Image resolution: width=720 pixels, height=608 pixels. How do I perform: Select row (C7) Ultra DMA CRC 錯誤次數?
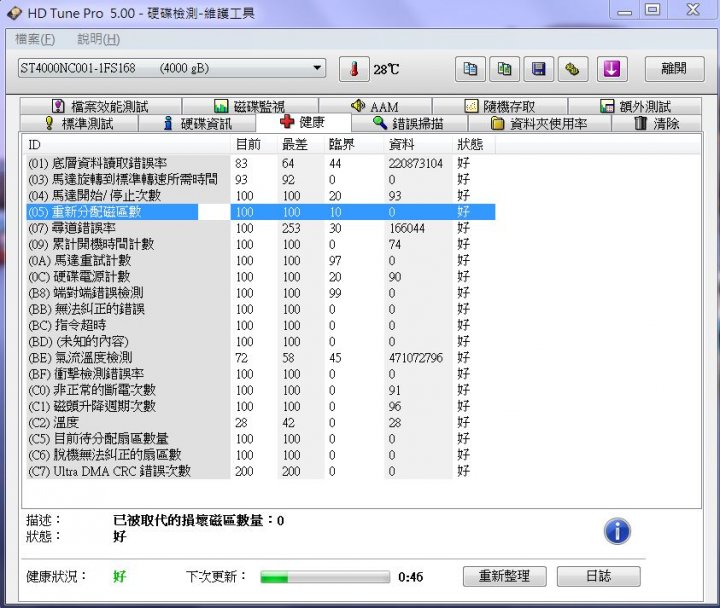click(x=261, y=471)
